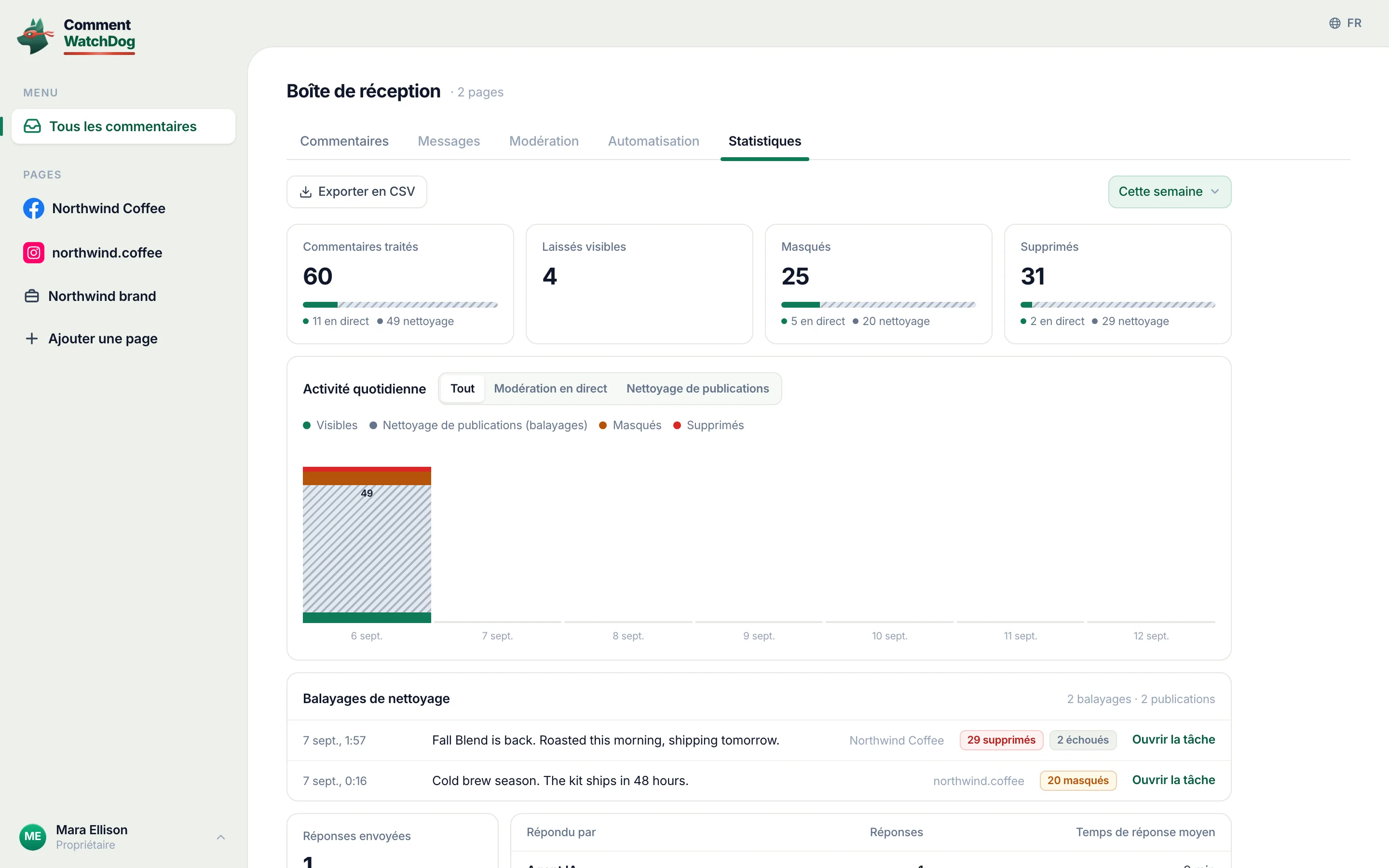This screenshot has width=1389, height=868.
Task: Click the 49 nettoyage label
Action: (x=416, y=322)
